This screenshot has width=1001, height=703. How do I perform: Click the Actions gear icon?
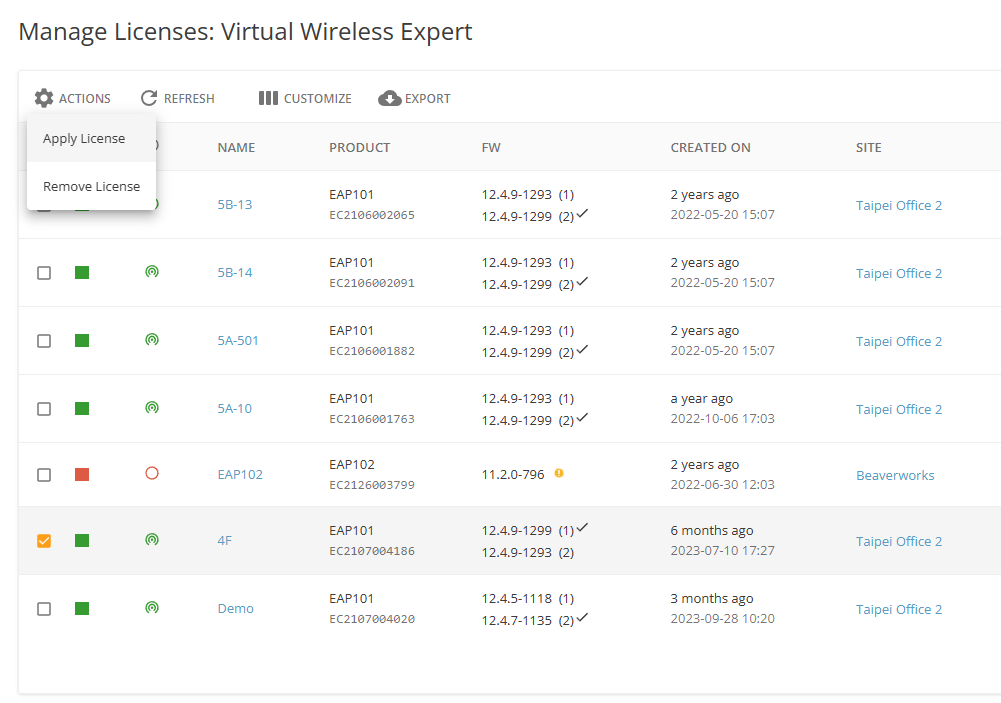(x=43, y=98)
